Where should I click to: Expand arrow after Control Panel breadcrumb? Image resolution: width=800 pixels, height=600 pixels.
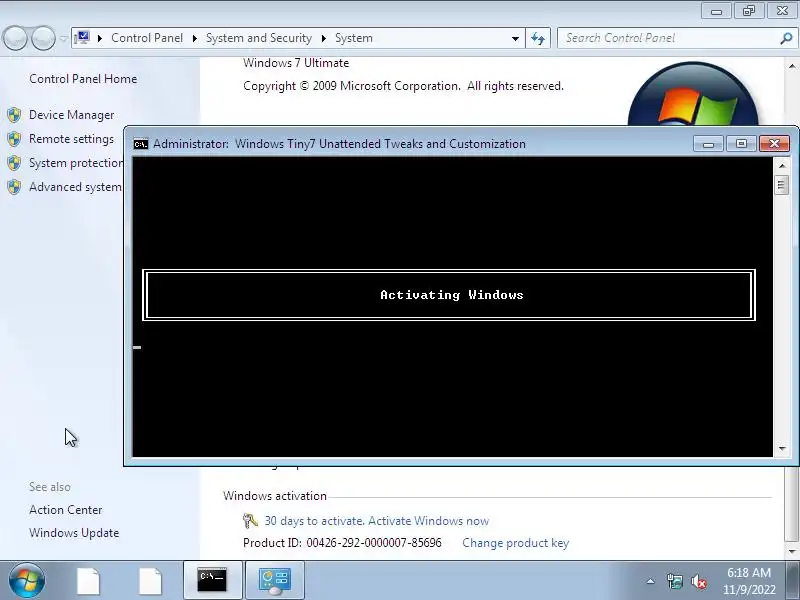point(194,38)
